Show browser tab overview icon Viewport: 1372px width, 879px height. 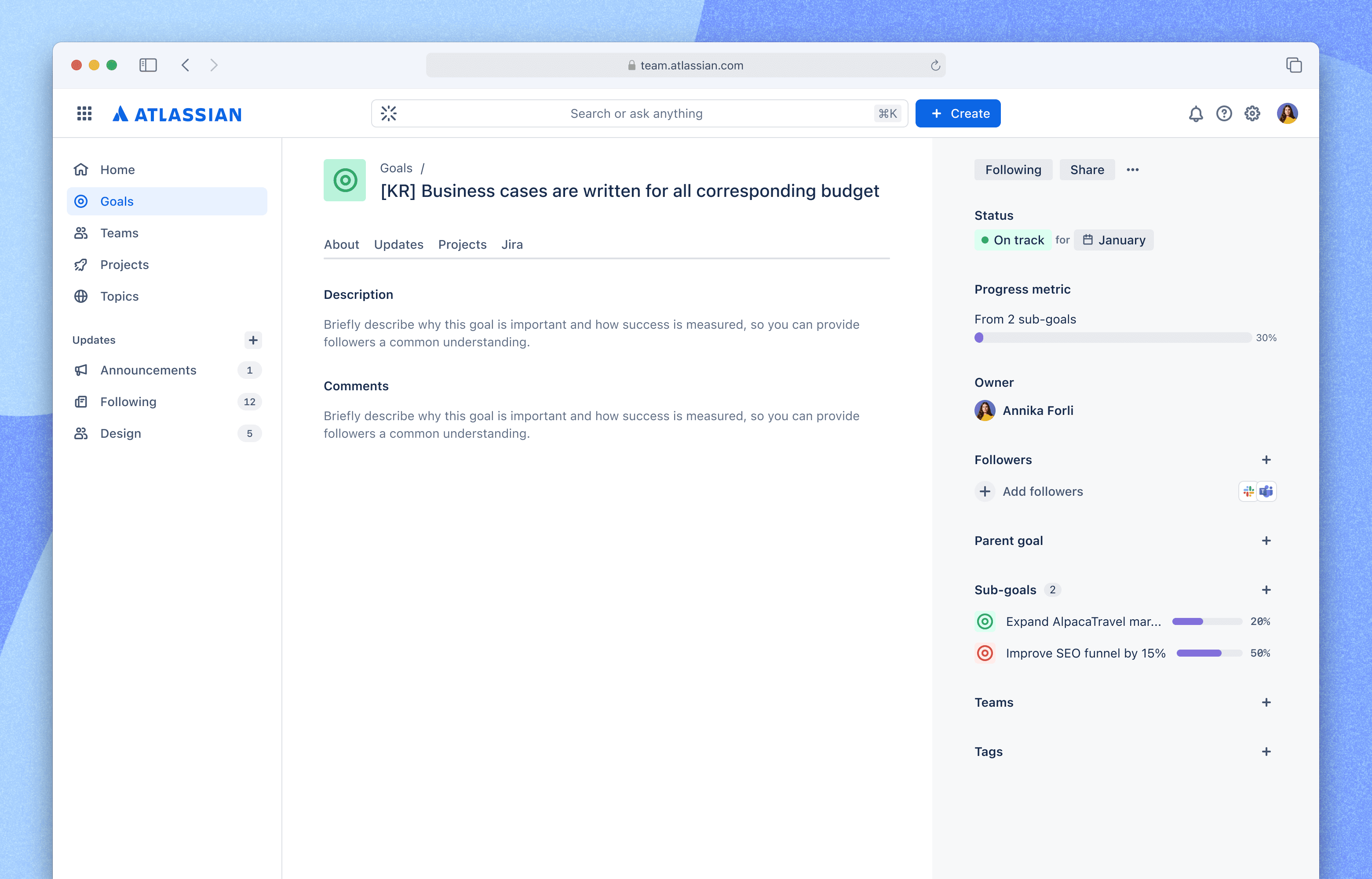[1294, 65]
